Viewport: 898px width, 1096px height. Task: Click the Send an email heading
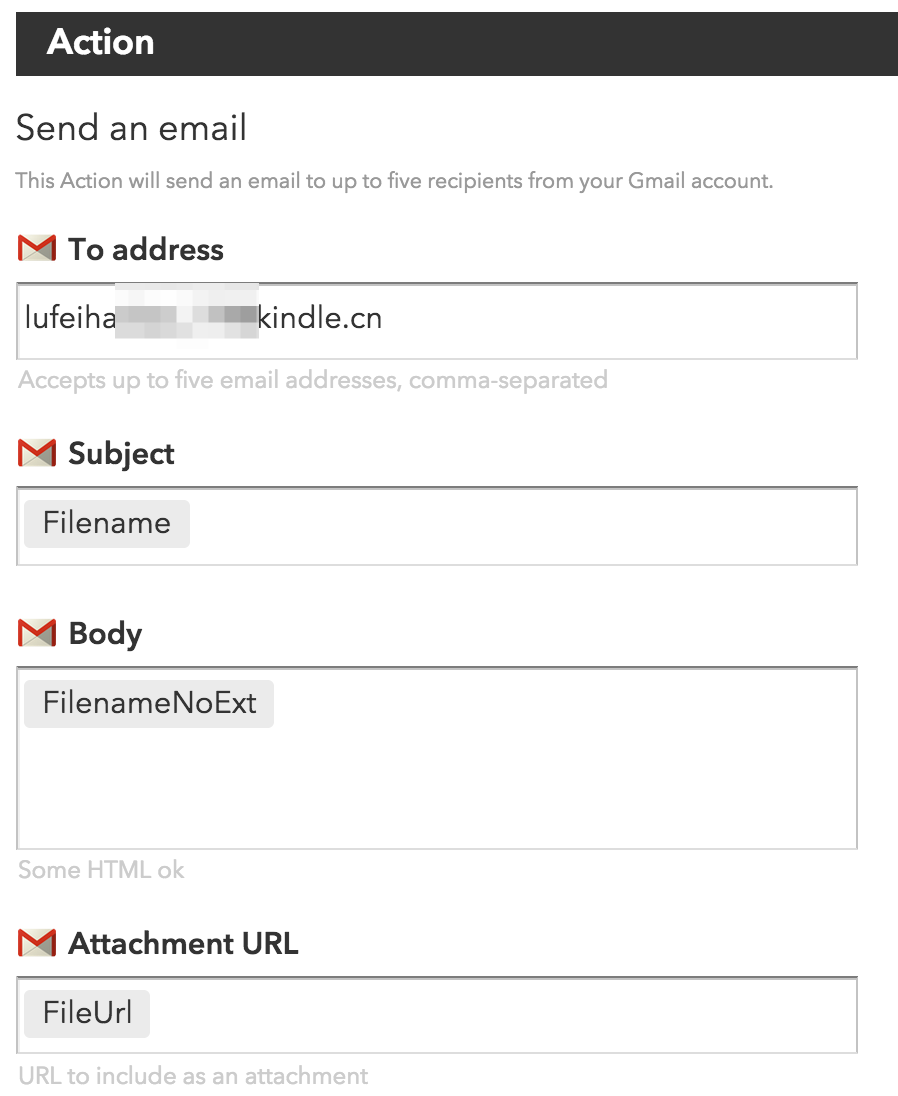pyautogui.click(x=130, y=128)
